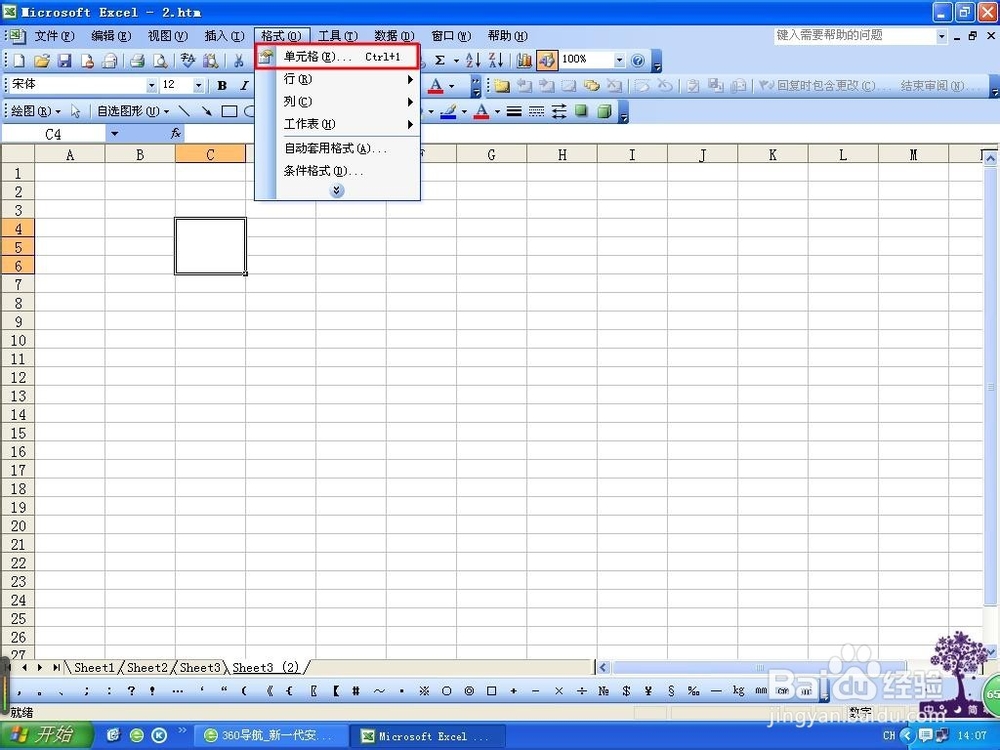Image resolution: width=1000 pixels, height=750 pixels.
Task: Select the Line drawing tool
Action: 184,112
